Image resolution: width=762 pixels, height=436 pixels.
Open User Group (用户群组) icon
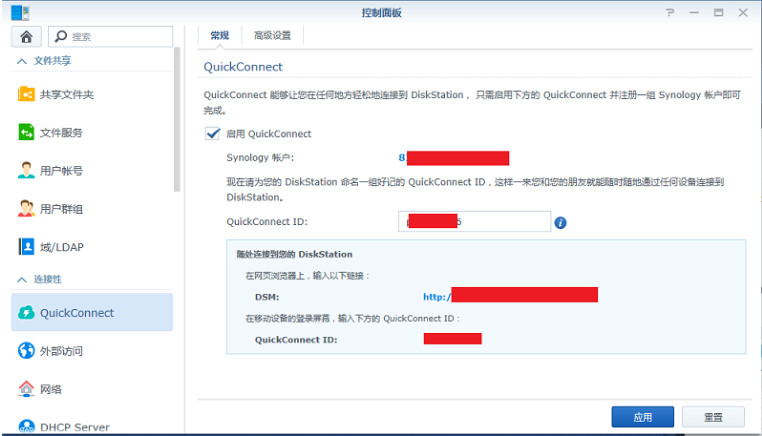pos(26,209)
